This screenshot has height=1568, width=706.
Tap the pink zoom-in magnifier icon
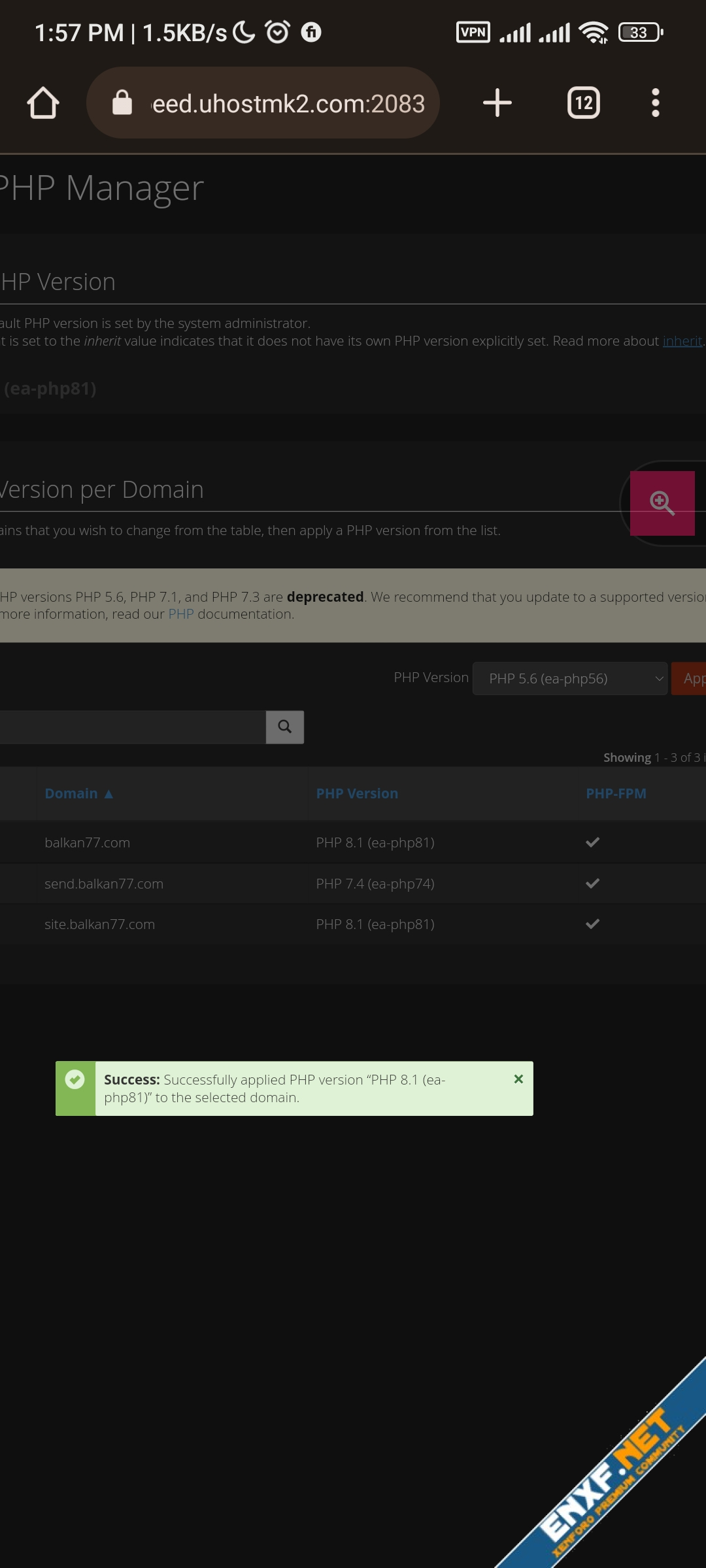[x=662, y=503]
